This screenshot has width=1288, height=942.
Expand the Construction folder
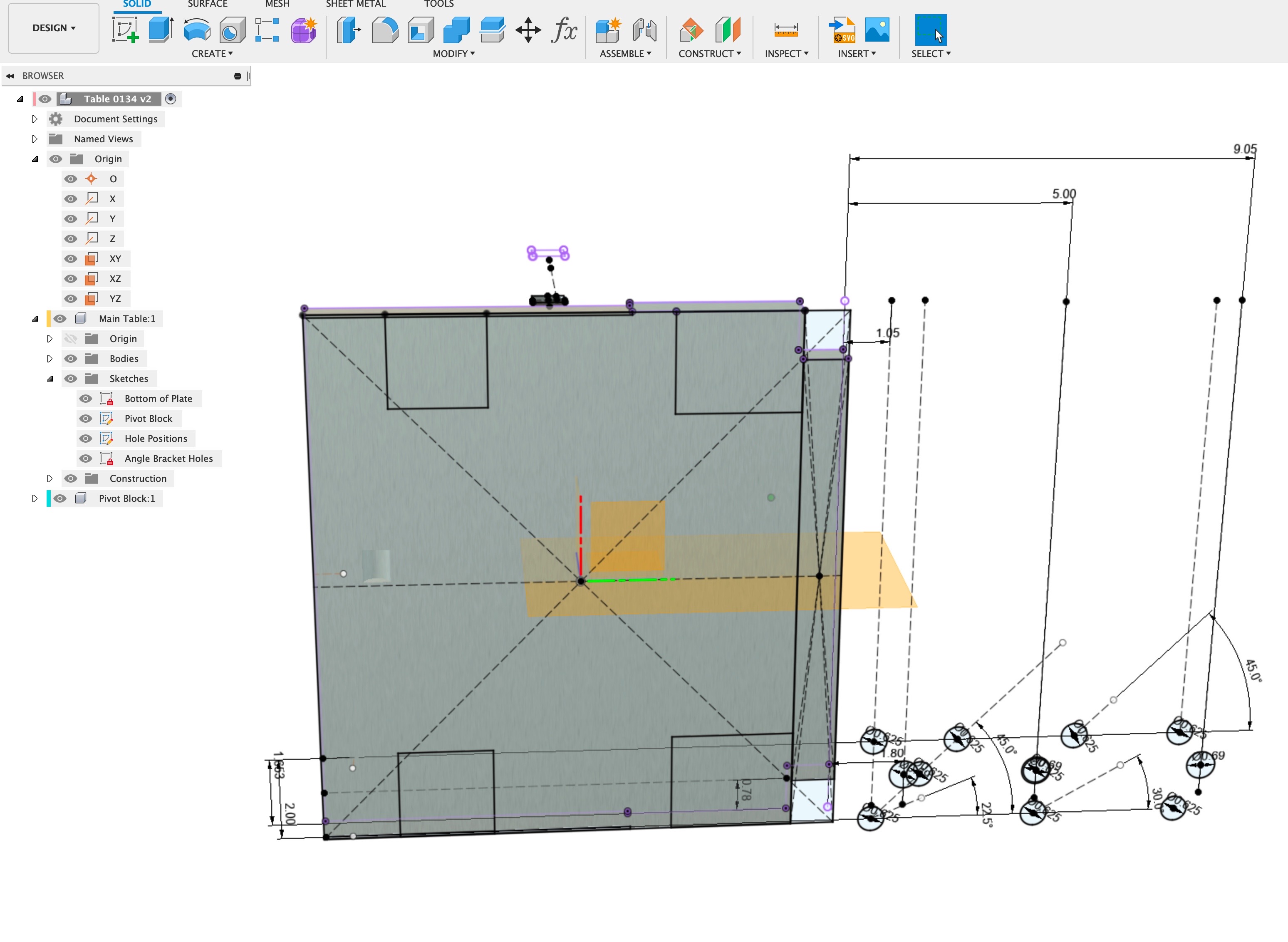[50, 478]
